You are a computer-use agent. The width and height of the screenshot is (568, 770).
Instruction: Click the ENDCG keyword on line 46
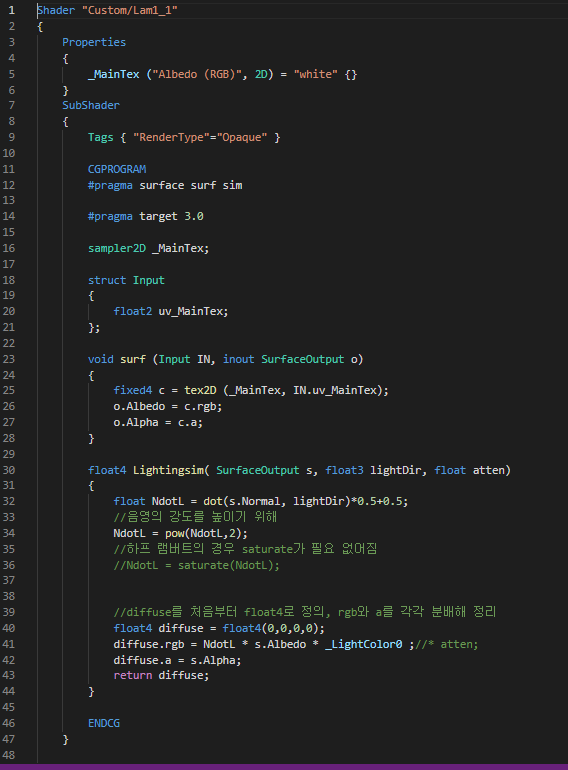click(x=104, y=723)
